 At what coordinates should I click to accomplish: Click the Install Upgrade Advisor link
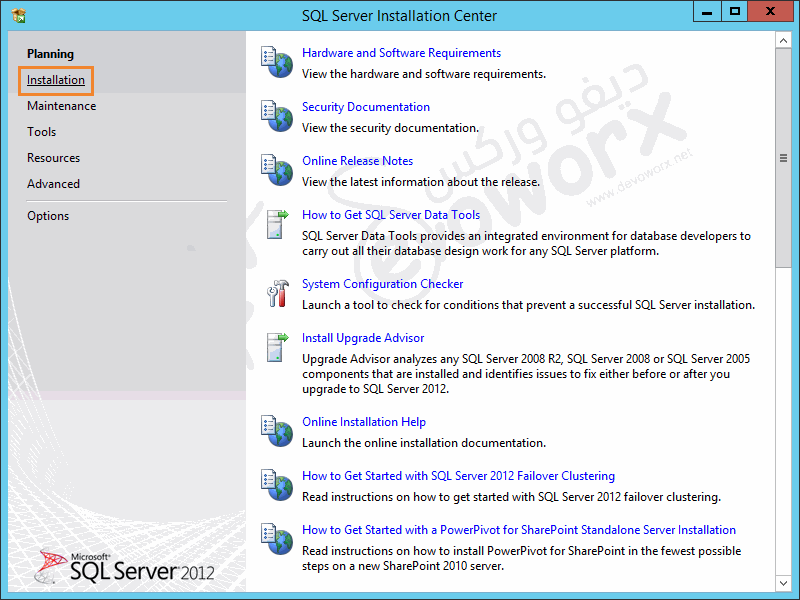tap(363, 338)
